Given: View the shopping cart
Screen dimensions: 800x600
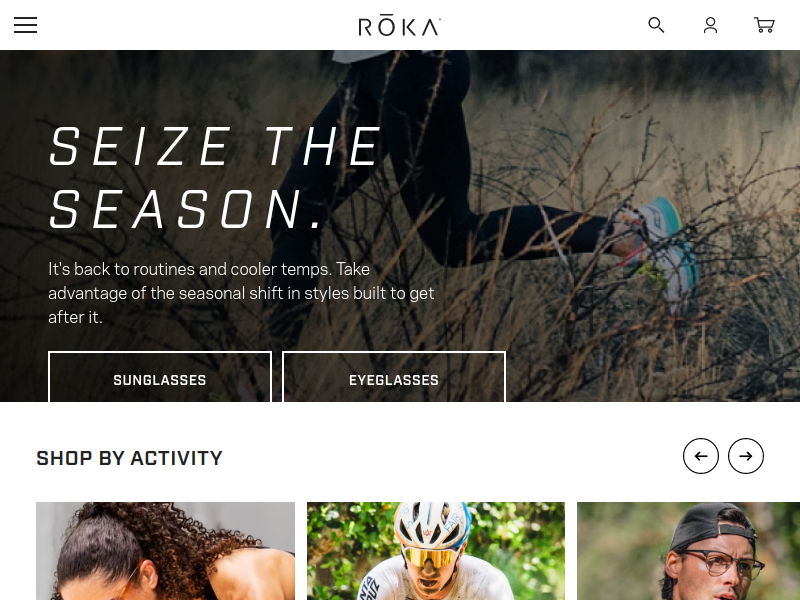Looking at the screenshot, I should point(764,25).
